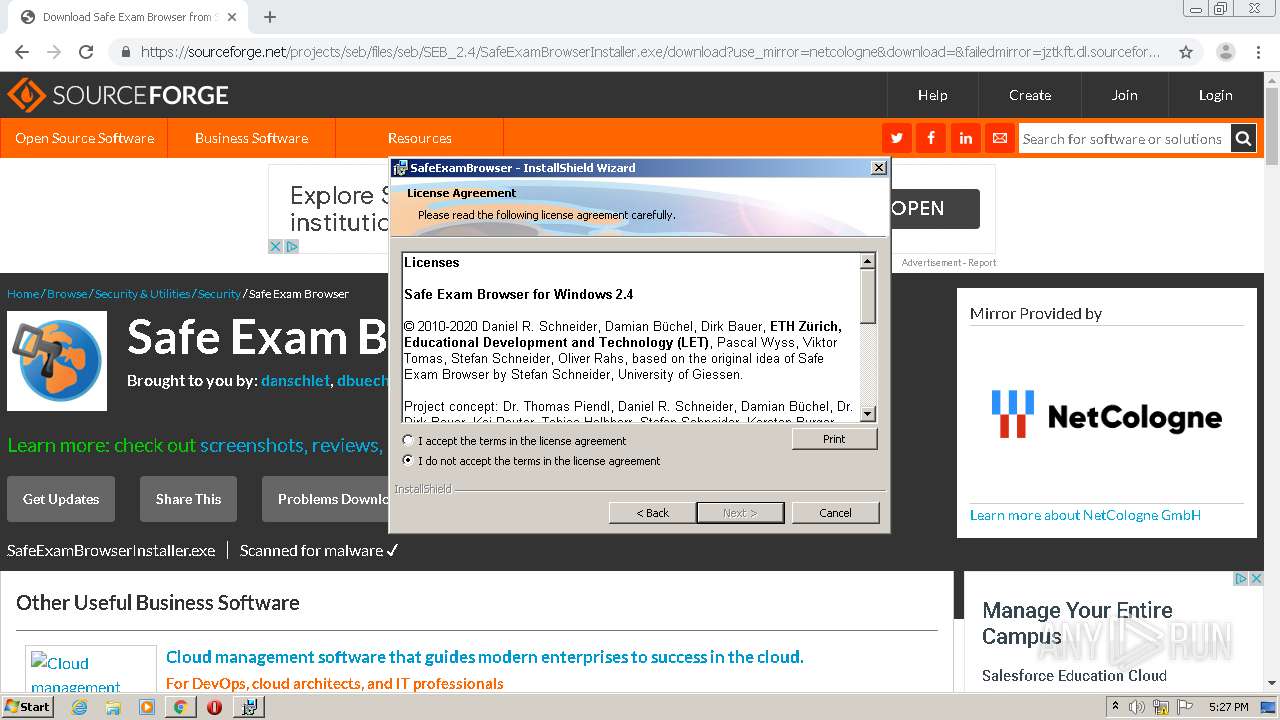The image size is (1280, 720).
Task: Open the Chrome taskbar icon
Action: point(181,707)
